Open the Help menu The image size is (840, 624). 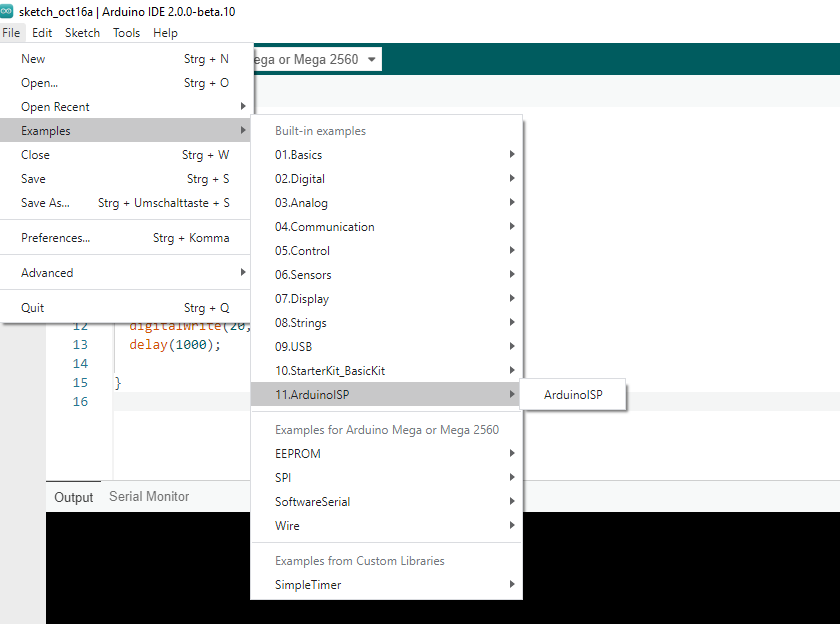tap(165, 33)
